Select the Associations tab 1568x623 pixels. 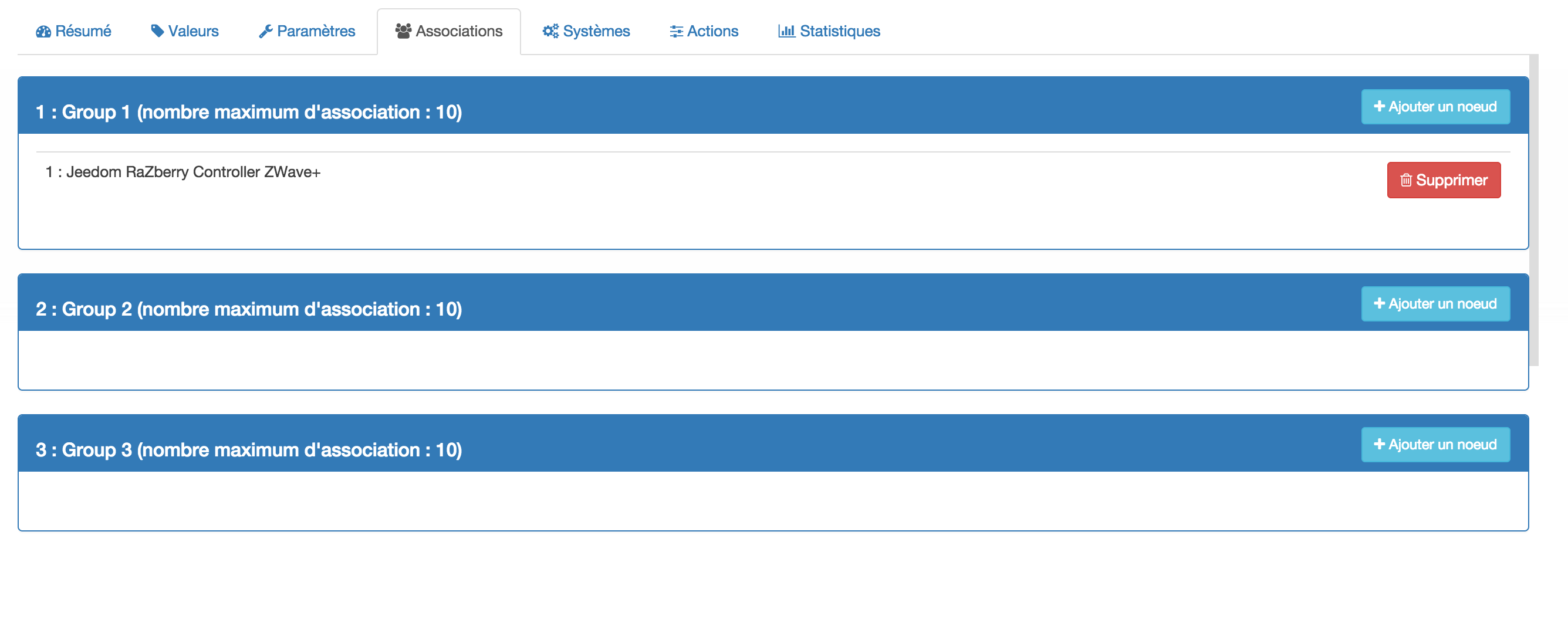click(450, 31)
